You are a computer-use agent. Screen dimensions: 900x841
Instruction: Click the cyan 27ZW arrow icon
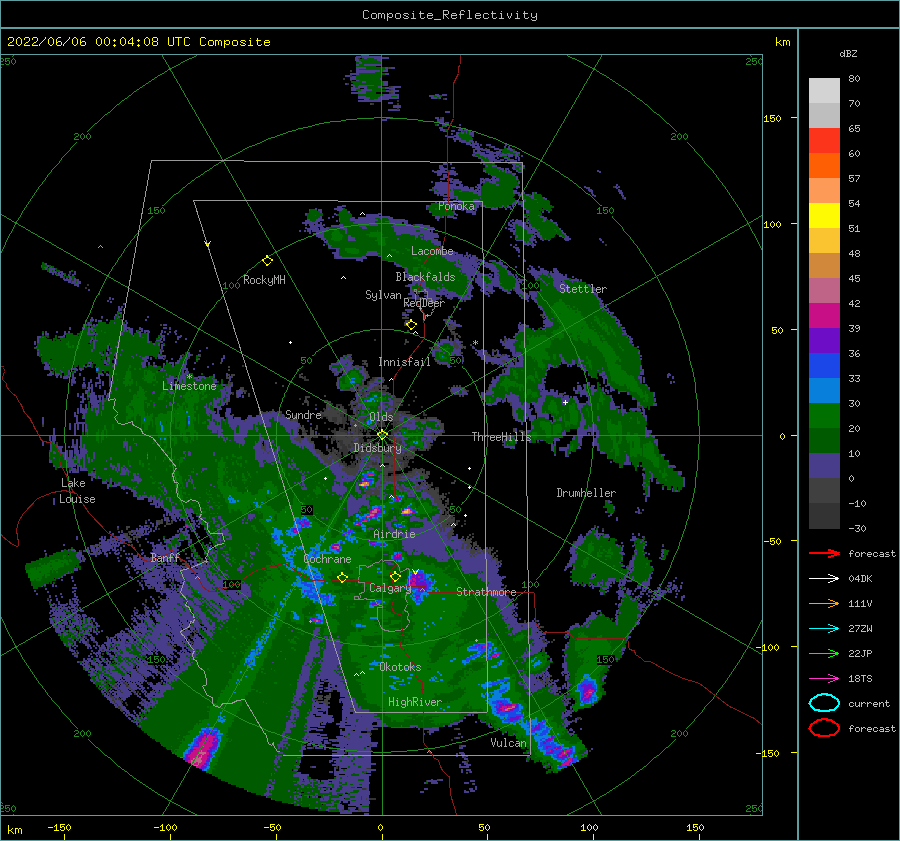coord(824,629)
